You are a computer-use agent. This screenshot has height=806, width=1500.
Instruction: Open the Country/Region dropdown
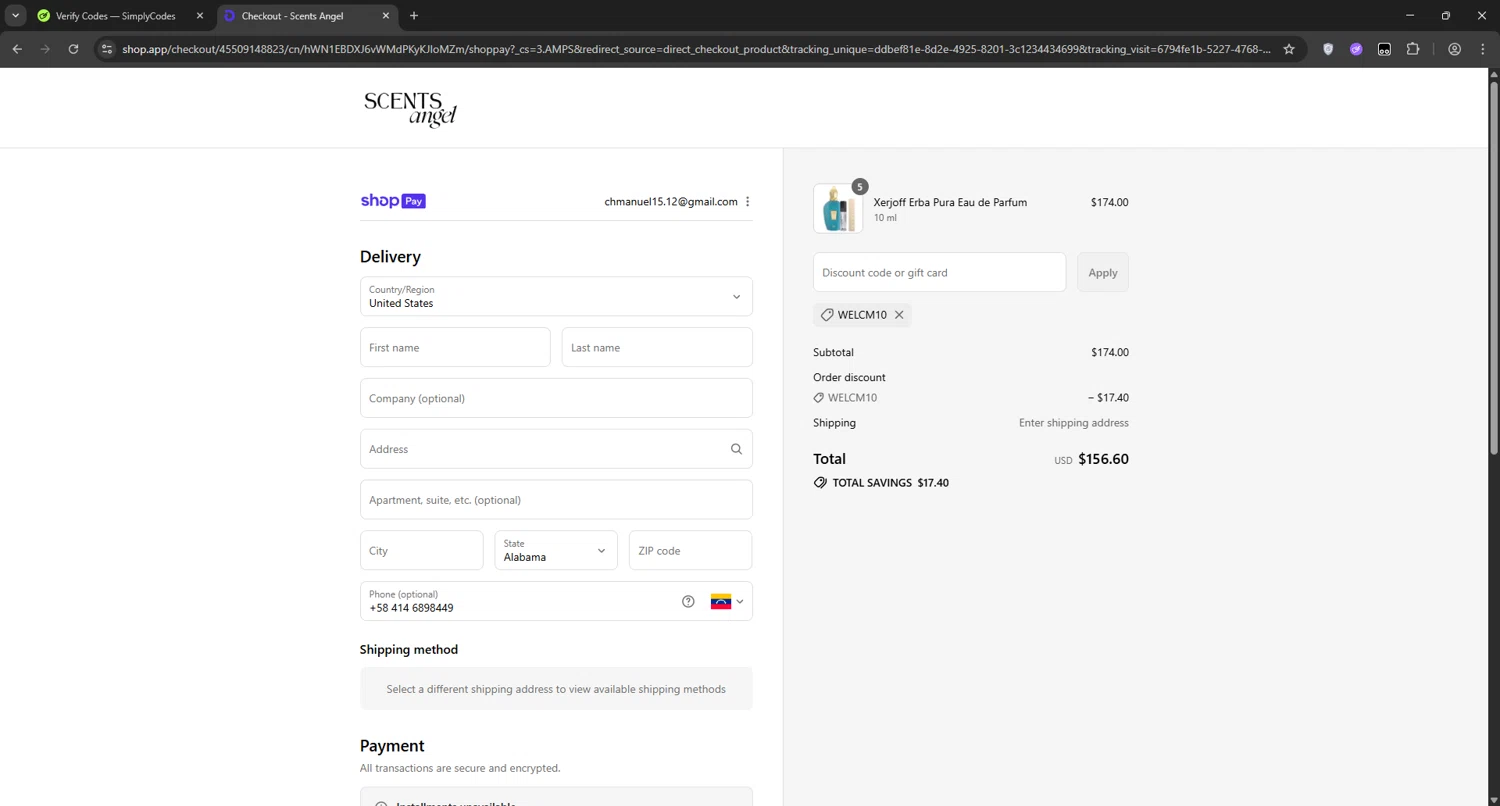coord(556,296)
